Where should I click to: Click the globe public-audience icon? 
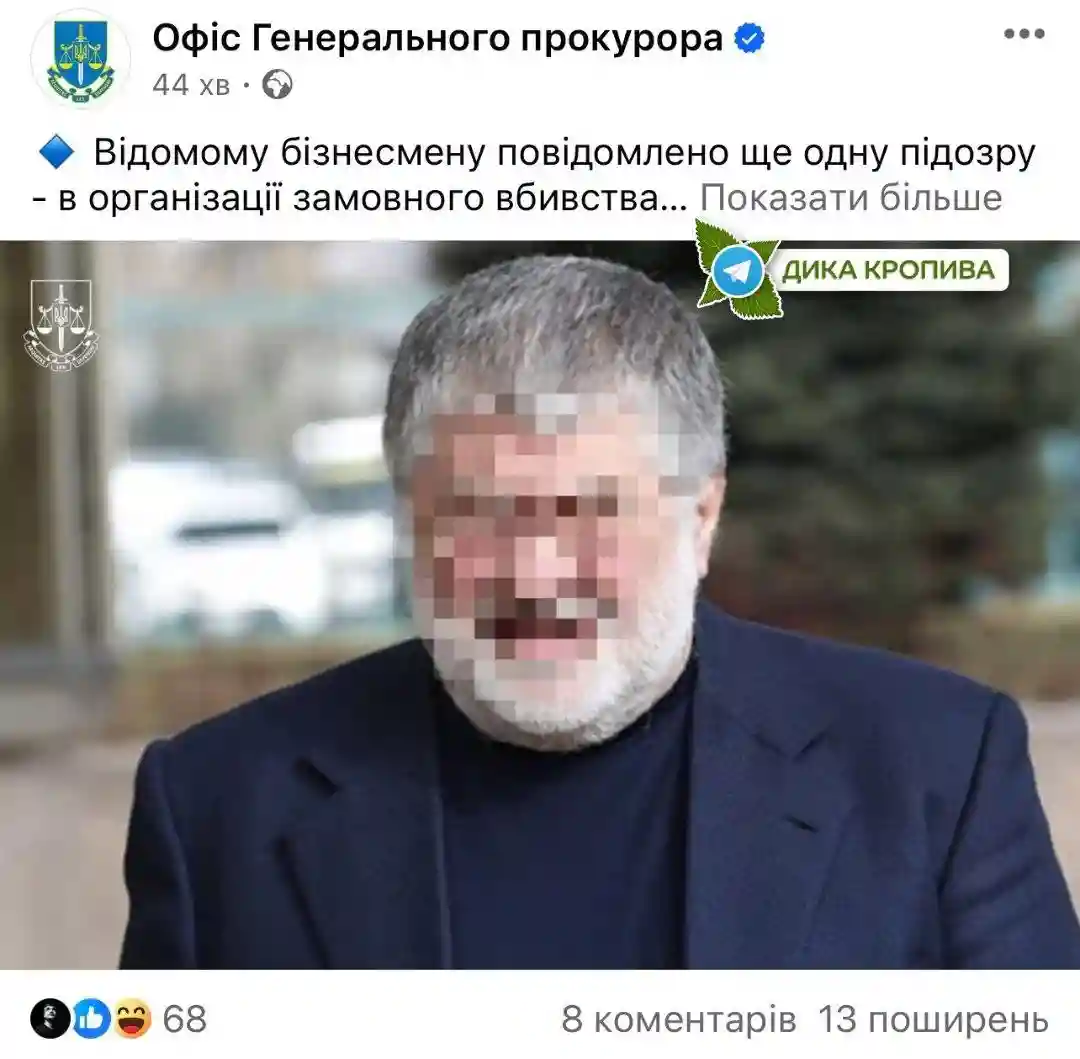tap(277, 85)
